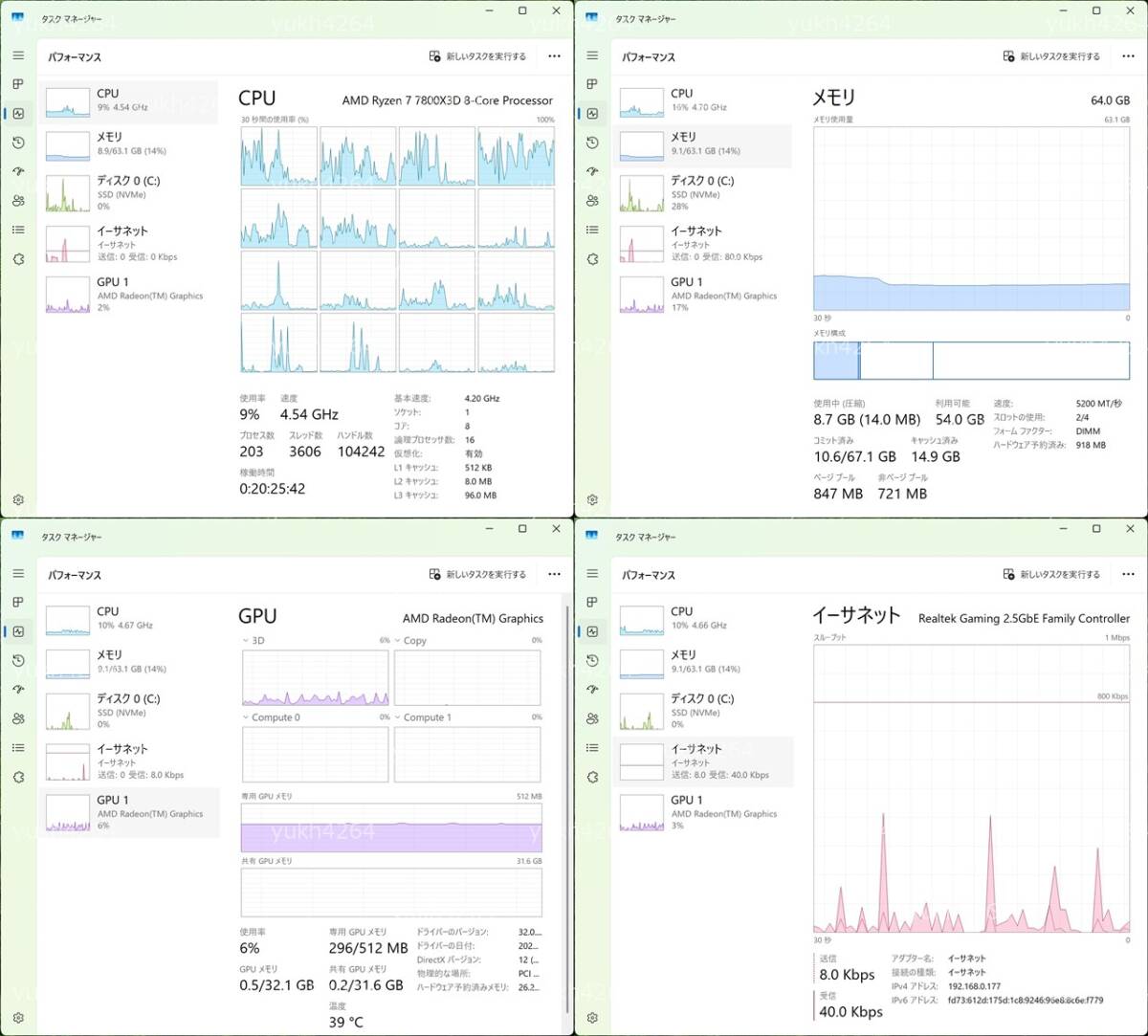The height and width of the screenshot is (1036, 1148).
Task: Click the IPv4 address 192.168.0.177
Action: tap(974, 986)
